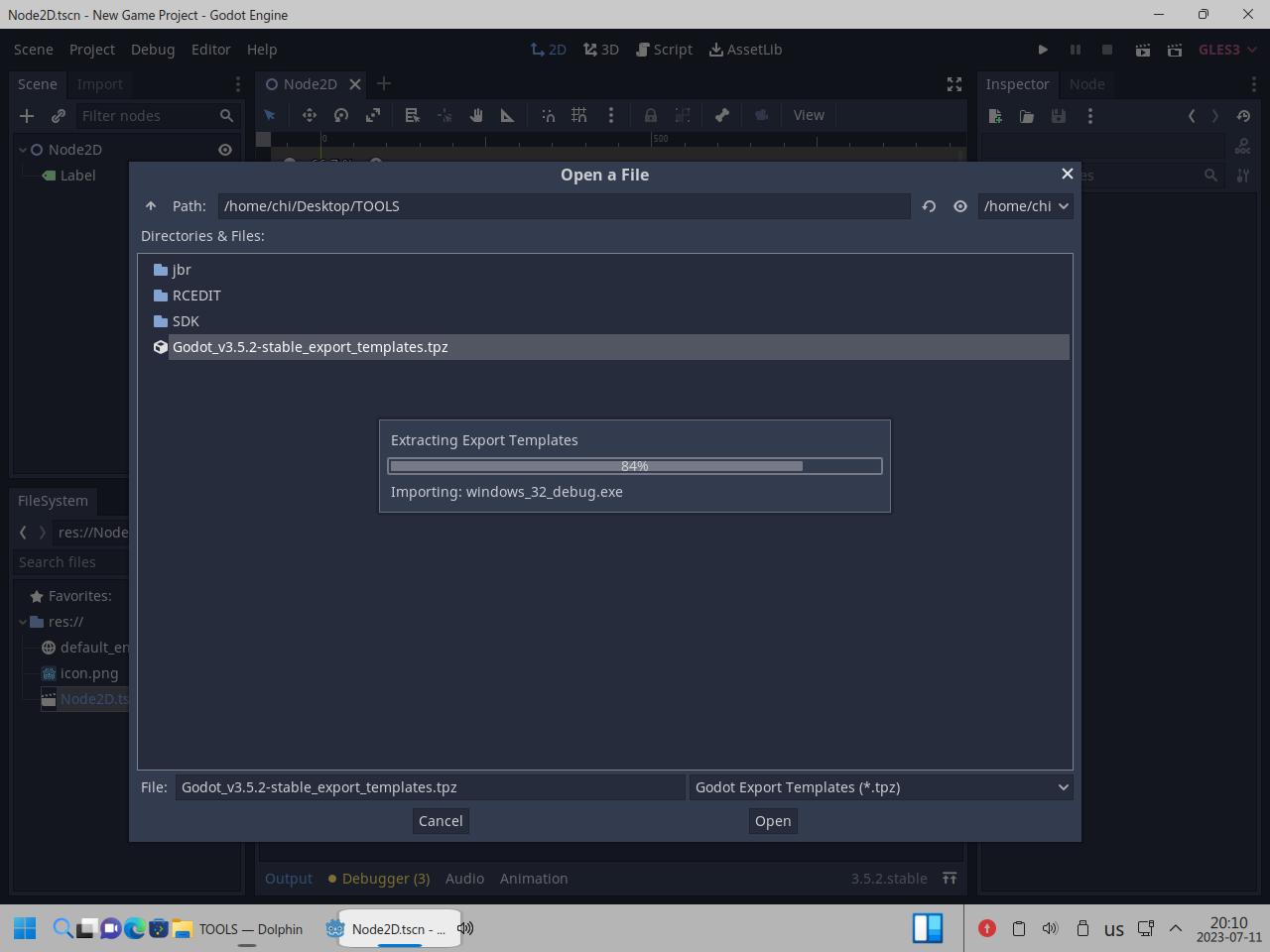Select the RCEDIT folder

(x=196, y=296)
